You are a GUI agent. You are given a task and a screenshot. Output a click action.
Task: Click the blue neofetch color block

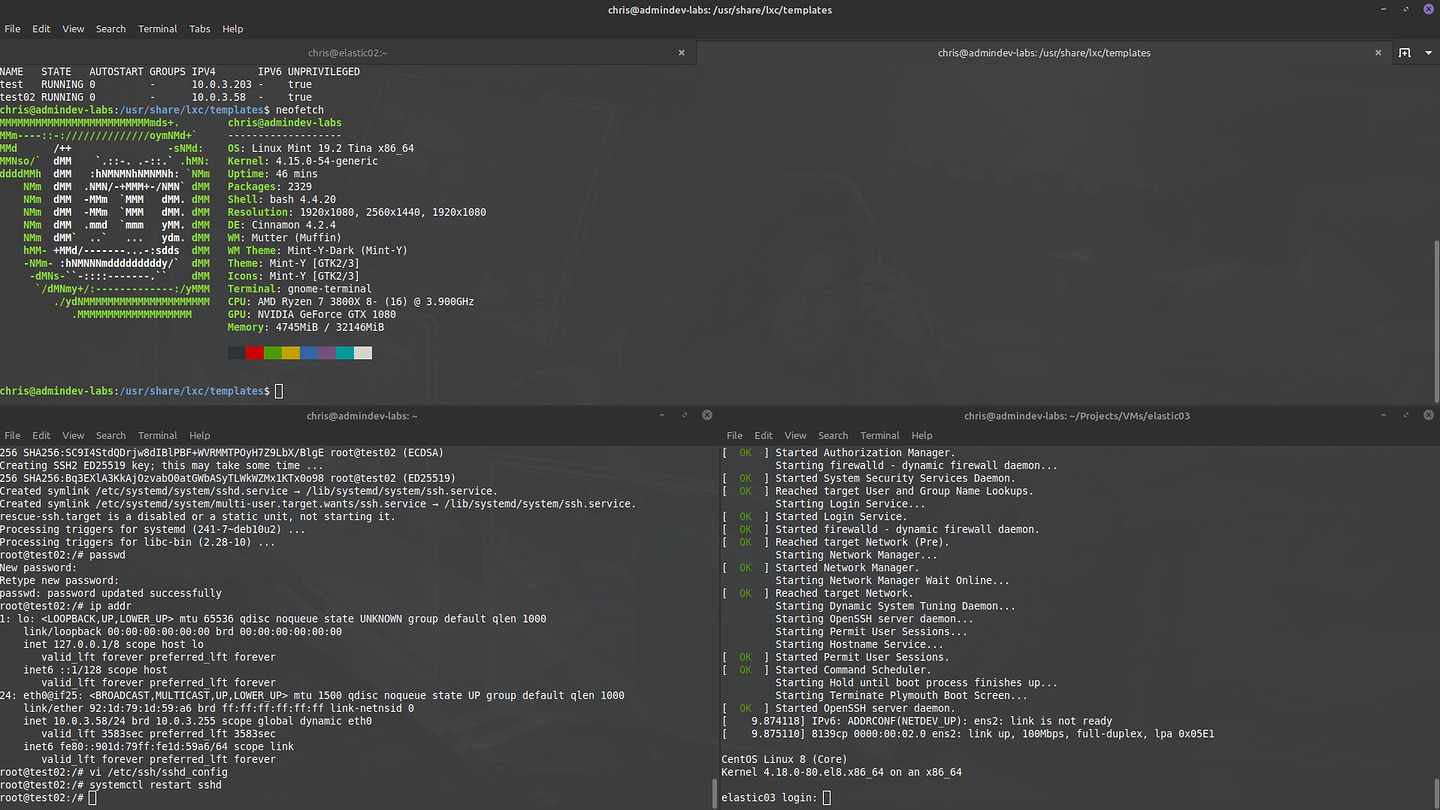(x=309, y=353)
